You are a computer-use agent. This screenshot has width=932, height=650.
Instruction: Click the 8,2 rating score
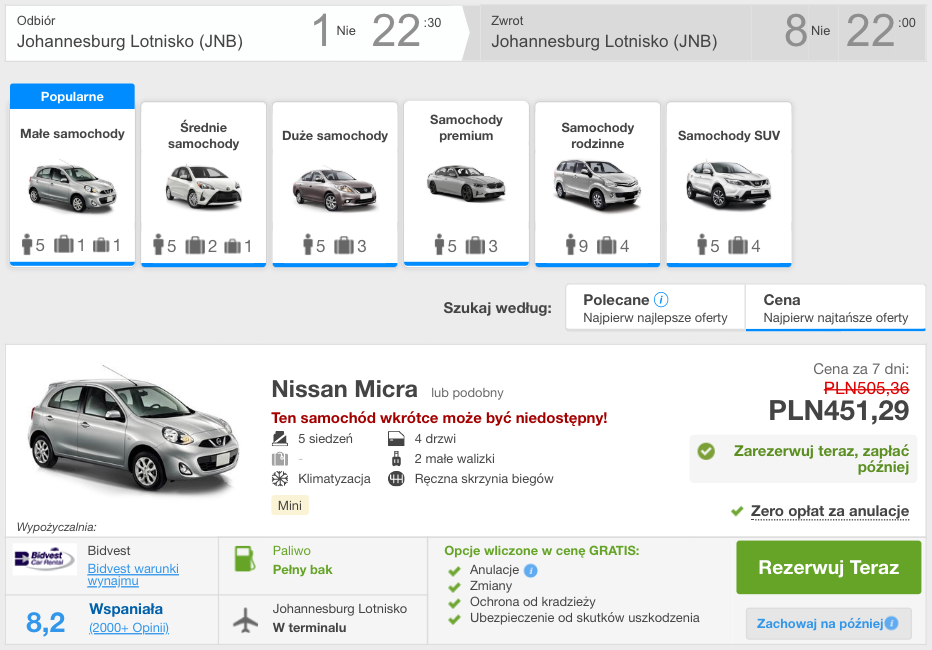tap(46, 622)
